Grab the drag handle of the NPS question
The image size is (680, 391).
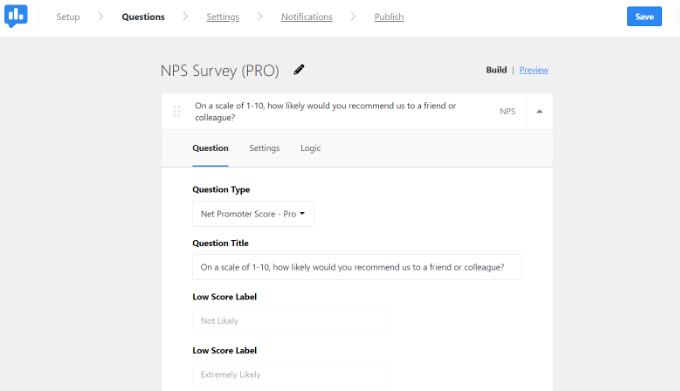(177, 111)
